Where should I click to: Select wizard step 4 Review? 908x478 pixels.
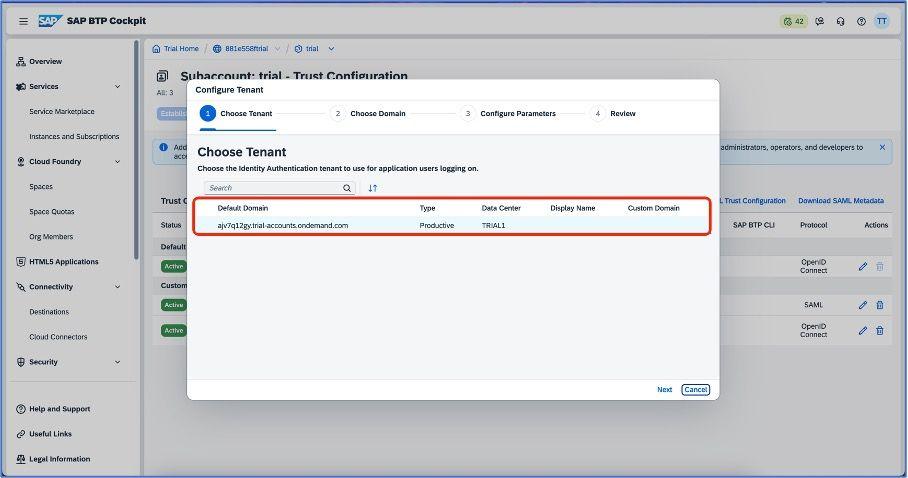coord(613,114)
